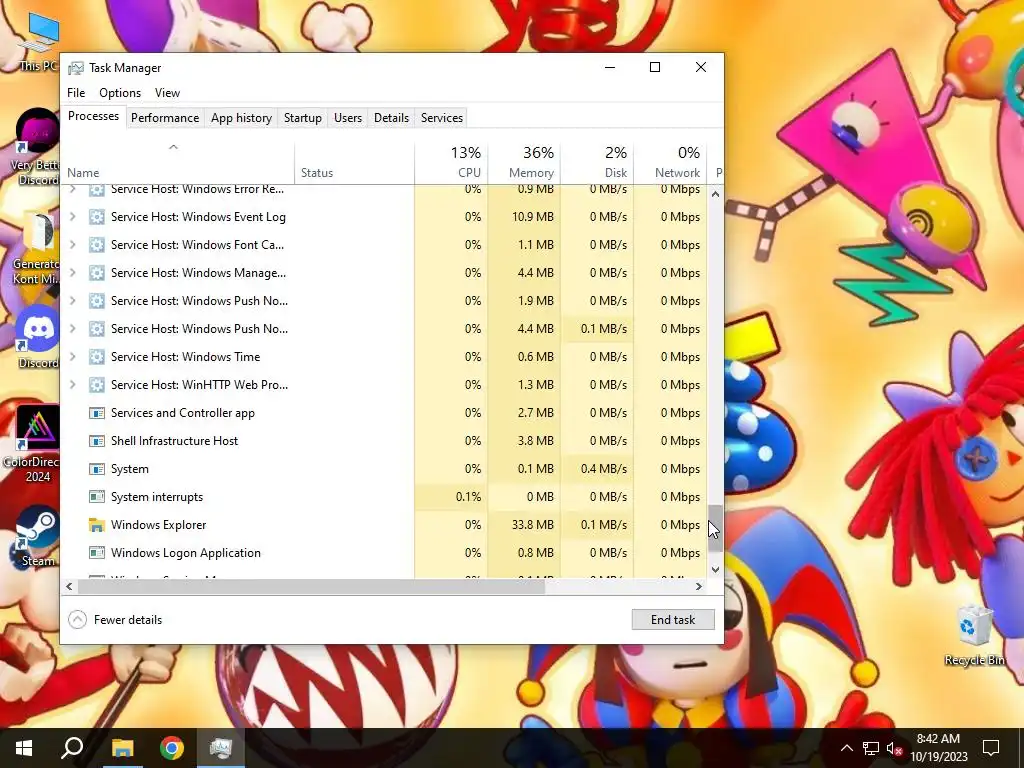Switch to the Startup tab

302,118
